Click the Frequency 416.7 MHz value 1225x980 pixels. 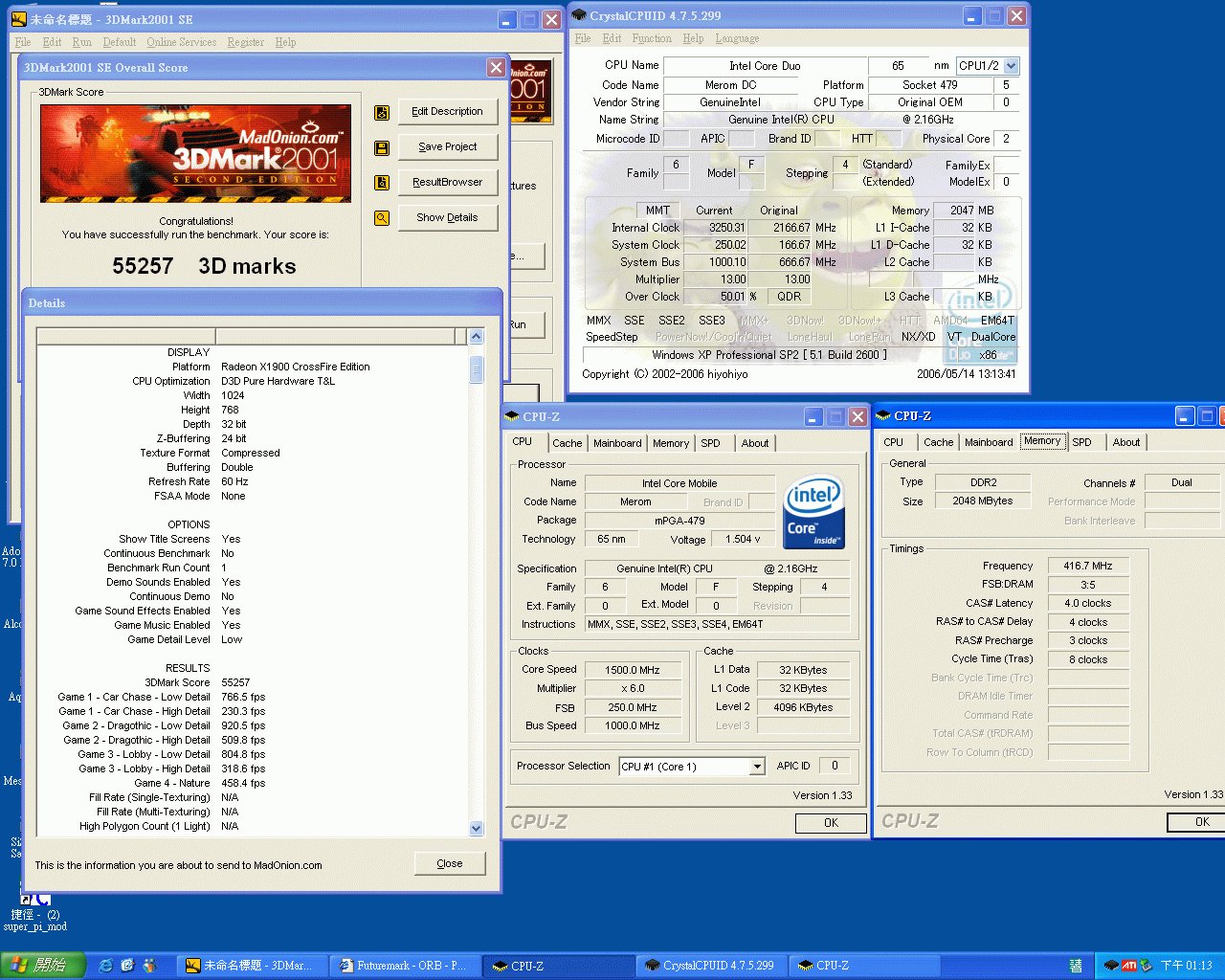tap(1088, 566)
